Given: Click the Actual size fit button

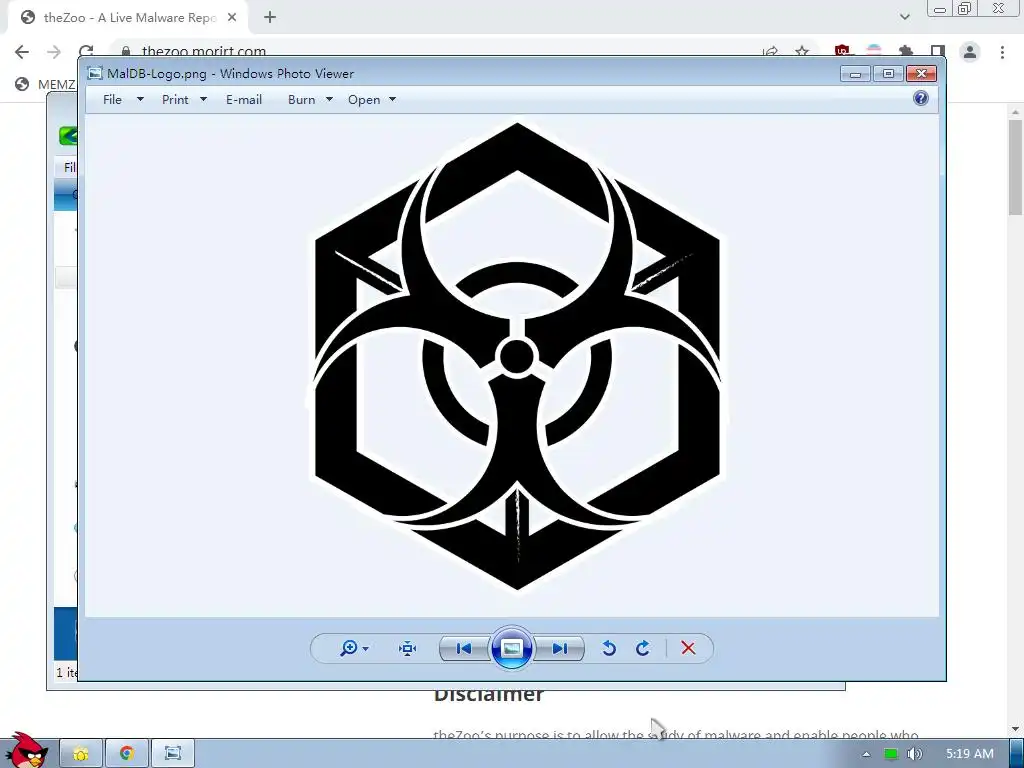Looking at the screenshot, I should (408, 648).
